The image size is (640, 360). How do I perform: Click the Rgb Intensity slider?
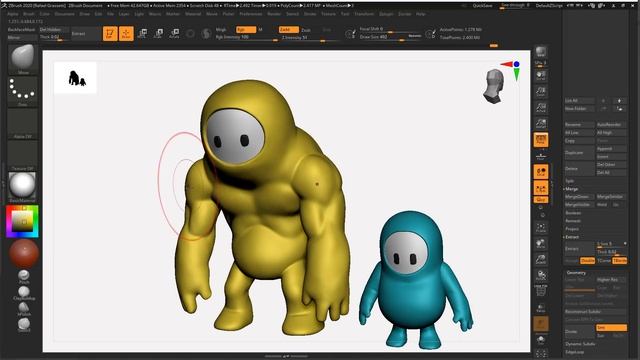[x=247, y=37]
